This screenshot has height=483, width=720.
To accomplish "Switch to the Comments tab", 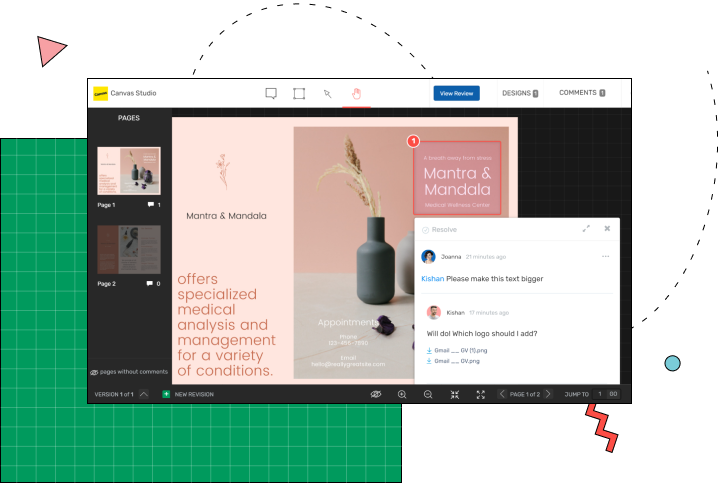I will 581,93.
